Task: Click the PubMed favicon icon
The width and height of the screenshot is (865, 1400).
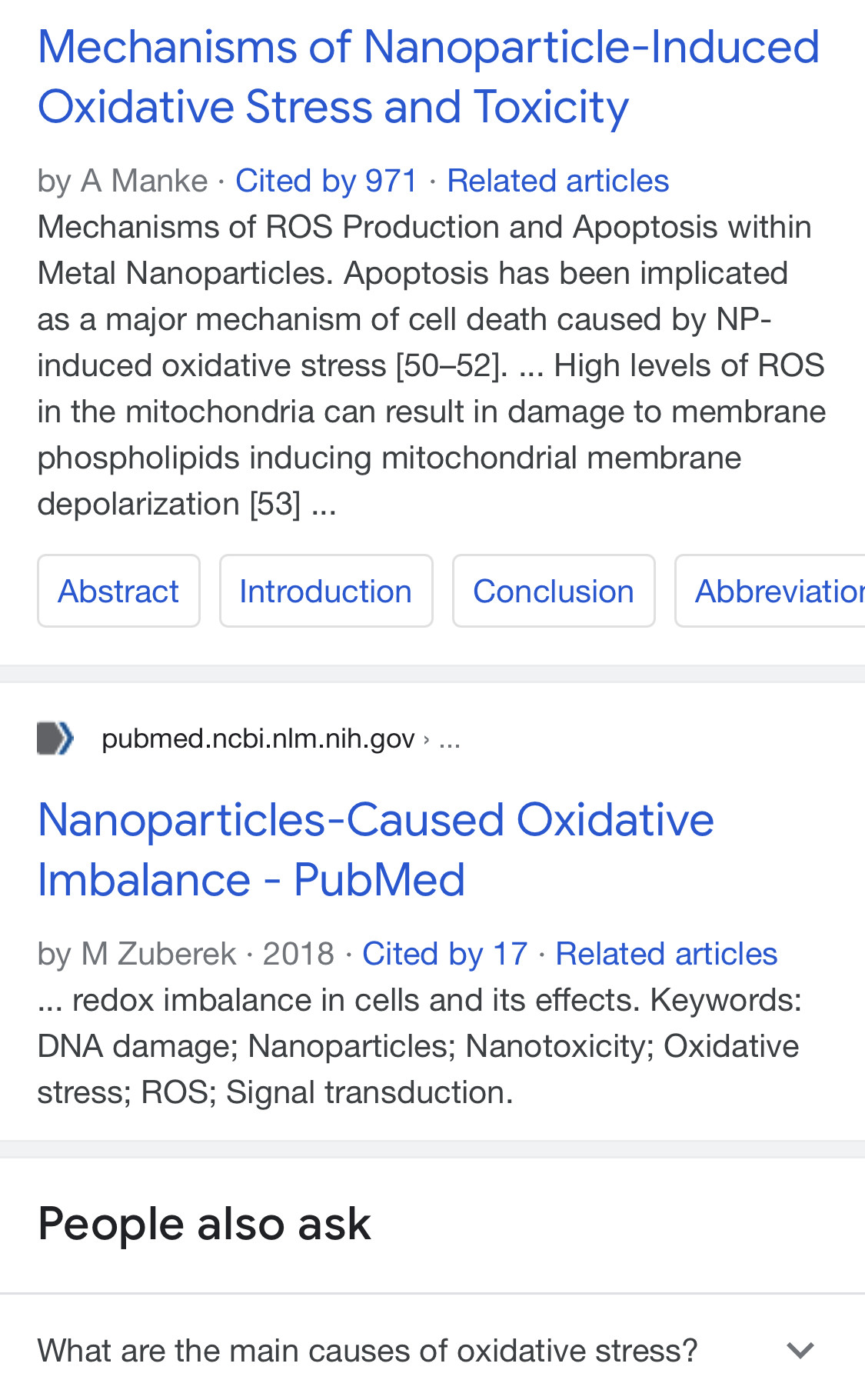Action: point(55,738)
